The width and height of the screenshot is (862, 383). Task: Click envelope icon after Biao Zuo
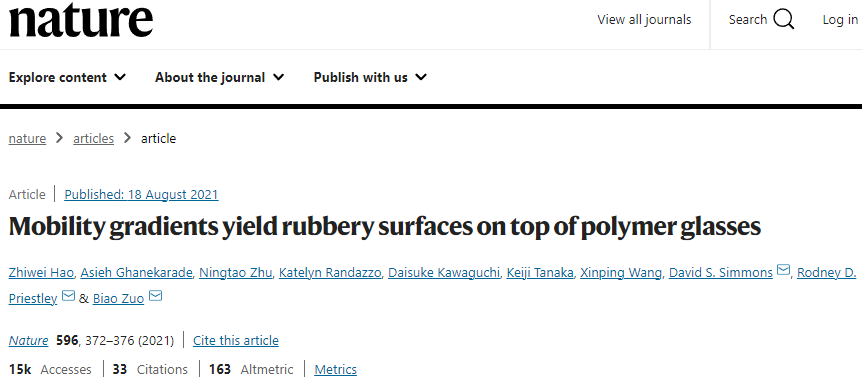point(156,297)
